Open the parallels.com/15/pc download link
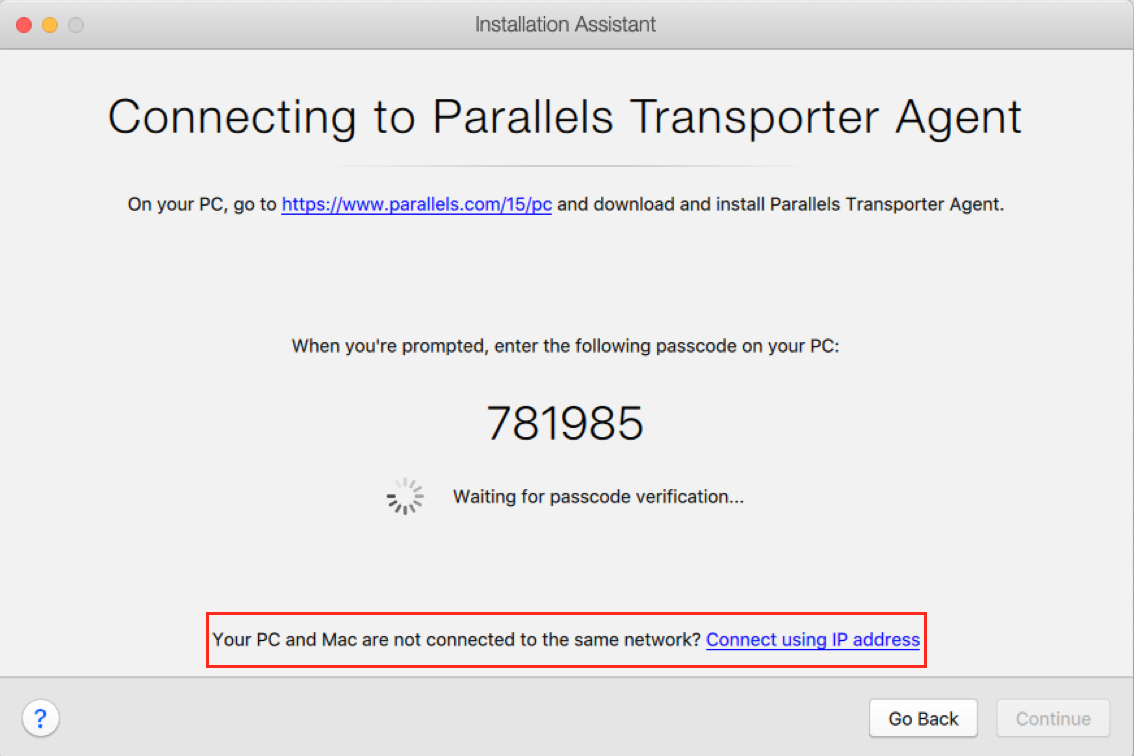Screen dimensions: 1134x756 coord(416,205)
